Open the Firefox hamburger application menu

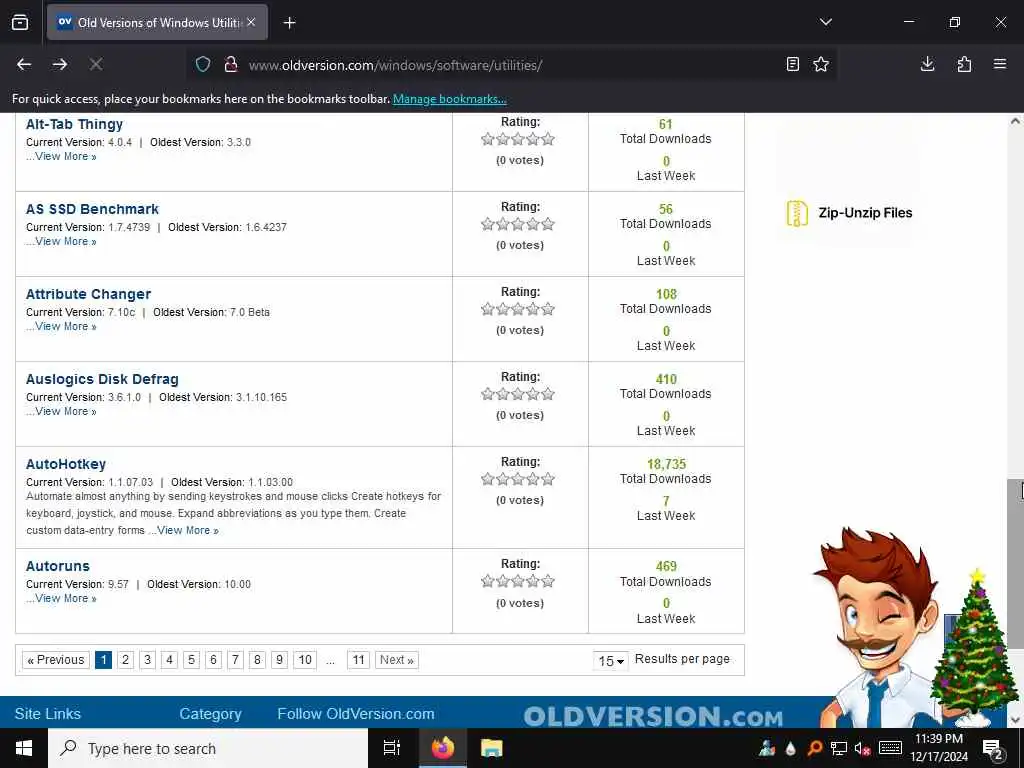(1000, 64)
